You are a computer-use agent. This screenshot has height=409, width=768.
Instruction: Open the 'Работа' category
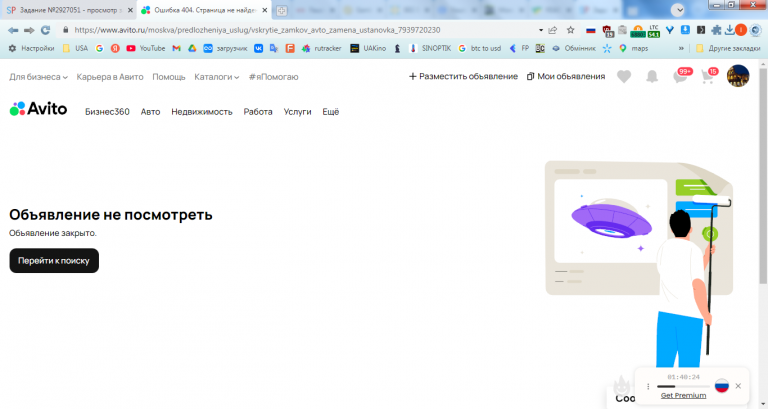(x=258, y=112)
